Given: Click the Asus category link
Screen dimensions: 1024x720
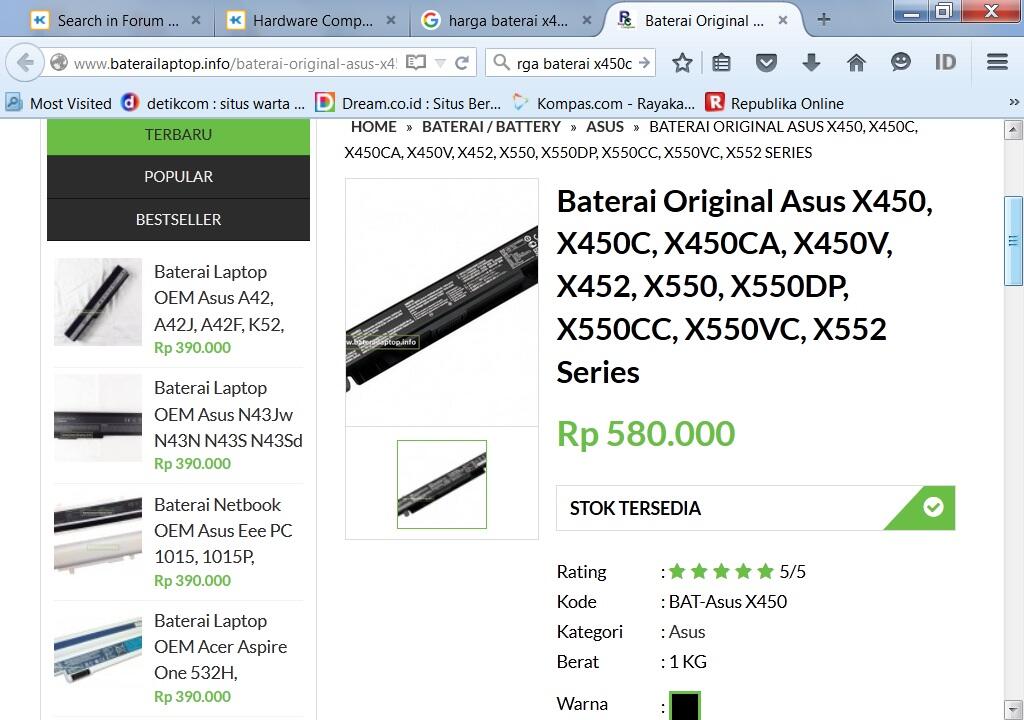Looking at the screenshot, I should pos(686,632).
